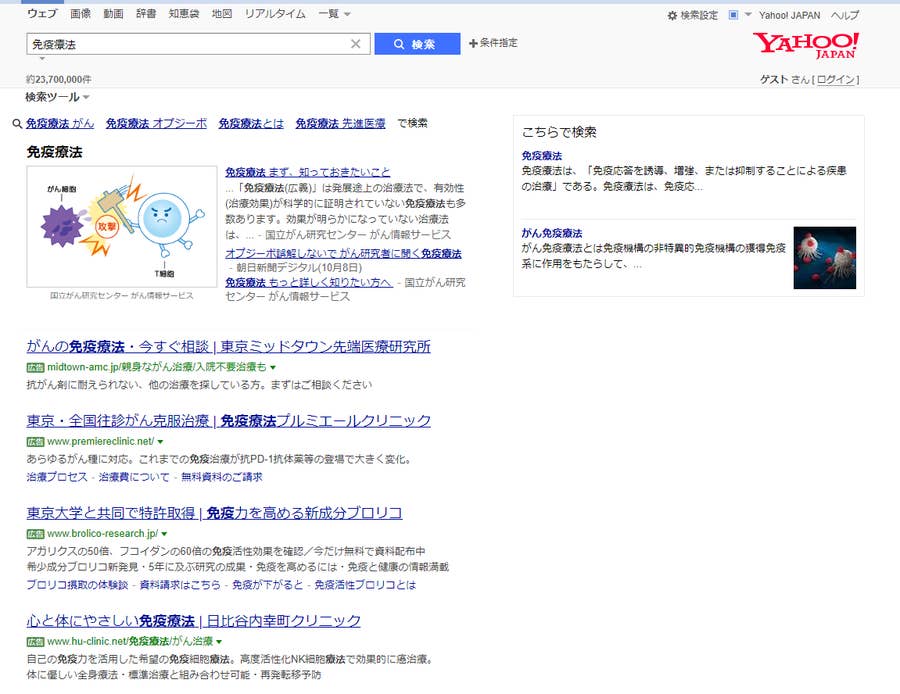
Task: Open the 東京大学と共同で特許取得 result link
Action: [x=214, y=513]
